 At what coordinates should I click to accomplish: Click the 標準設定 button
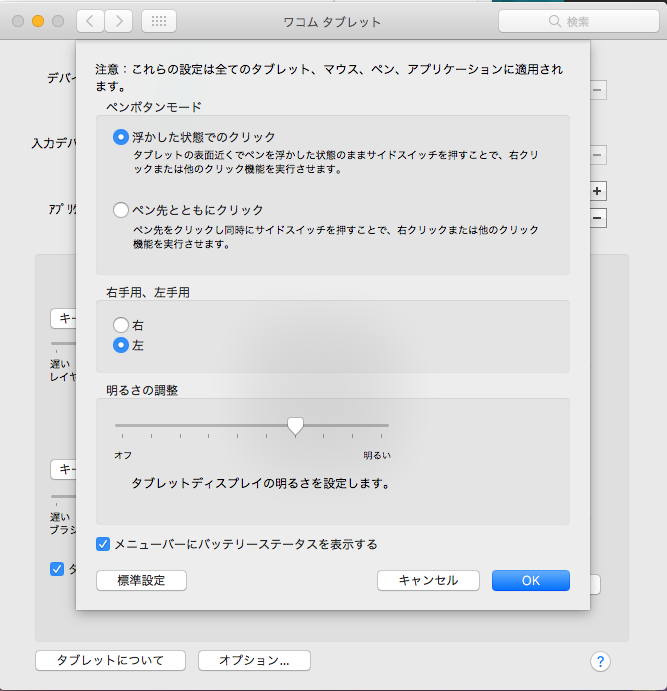click(x=141, y=580)
